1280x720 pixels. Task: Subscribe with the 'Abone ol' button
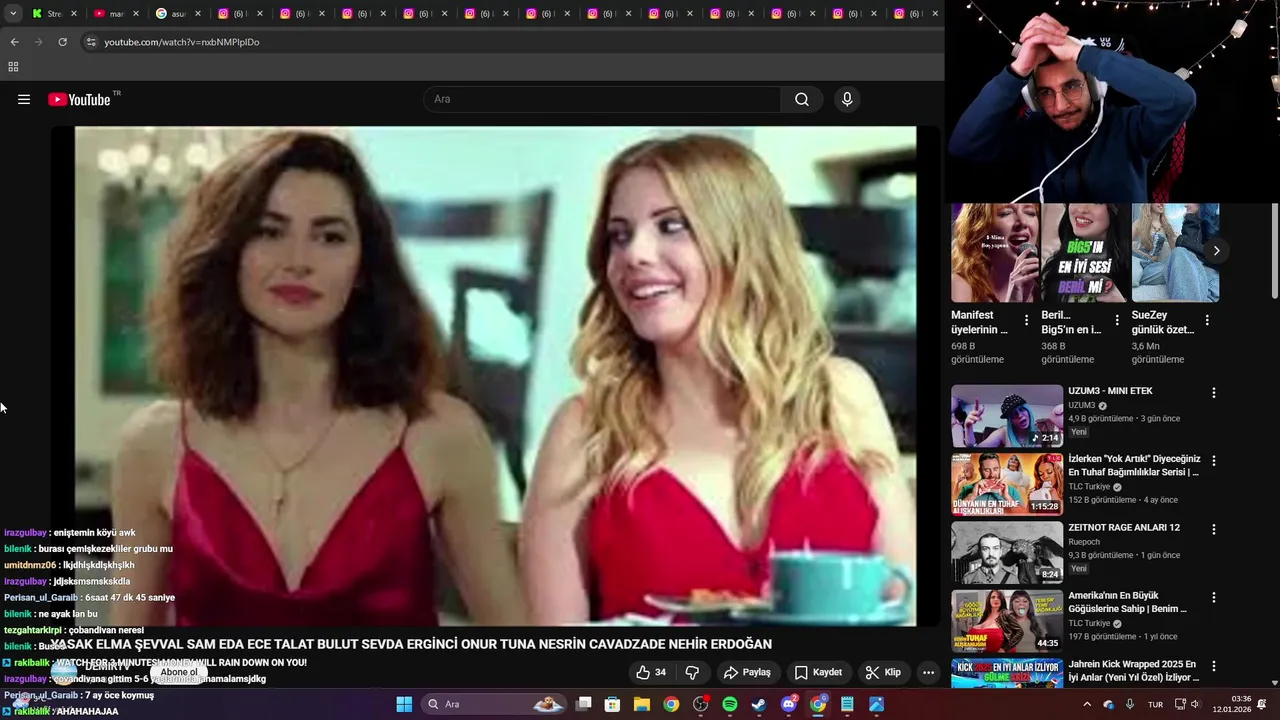[179, 672]
